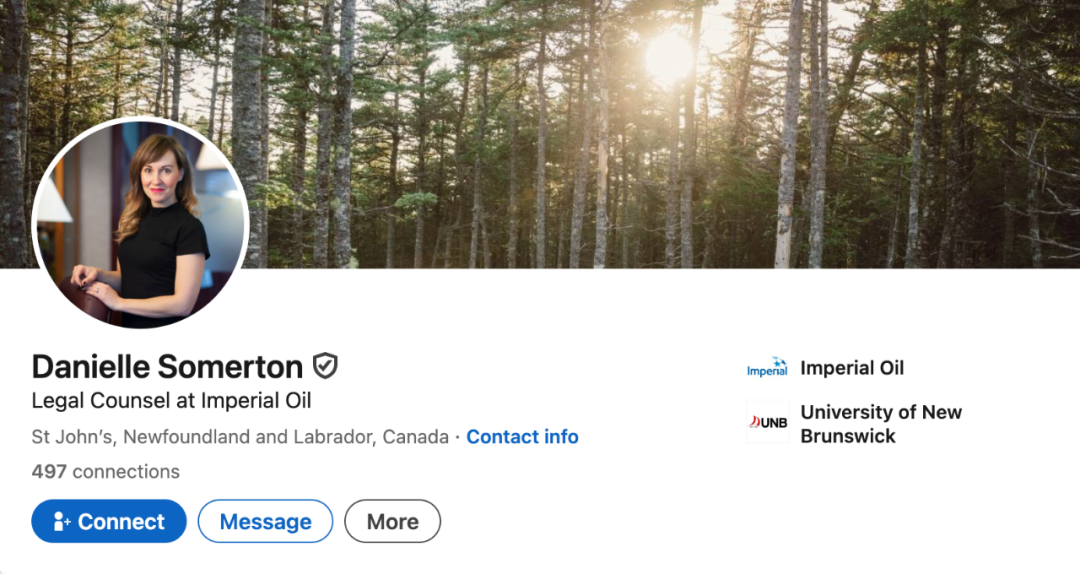Click the bright sun in the cover photo

pos(669,57)
